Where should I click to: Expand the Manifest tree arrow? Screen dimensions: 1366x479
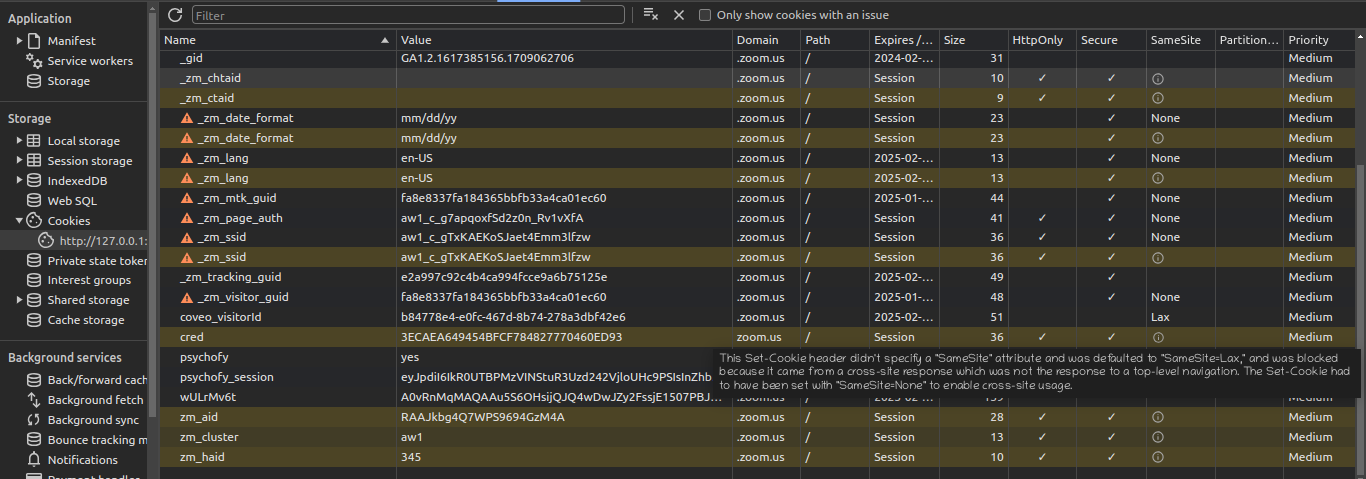click(19, 41)
